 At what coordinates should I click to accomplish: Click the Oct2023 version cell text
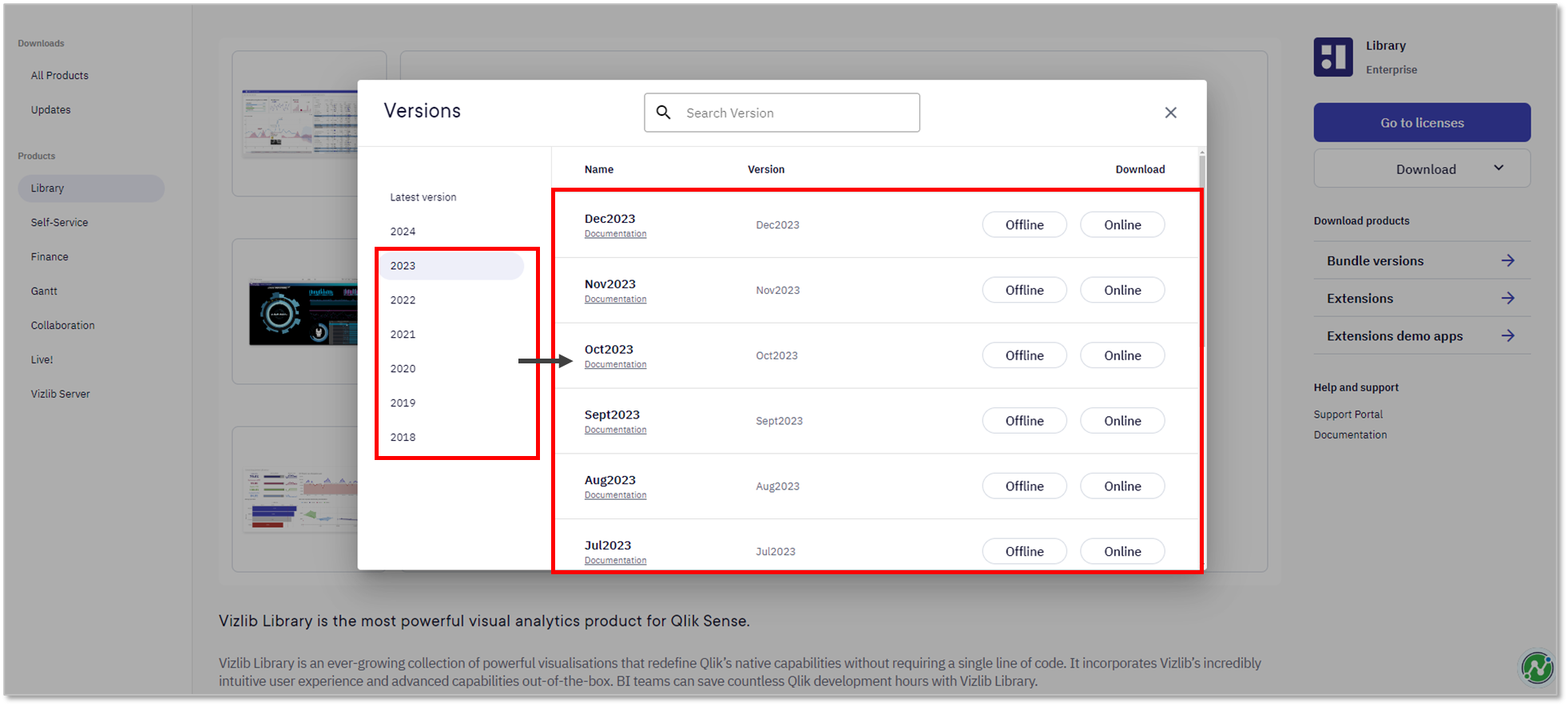(776, 355)
